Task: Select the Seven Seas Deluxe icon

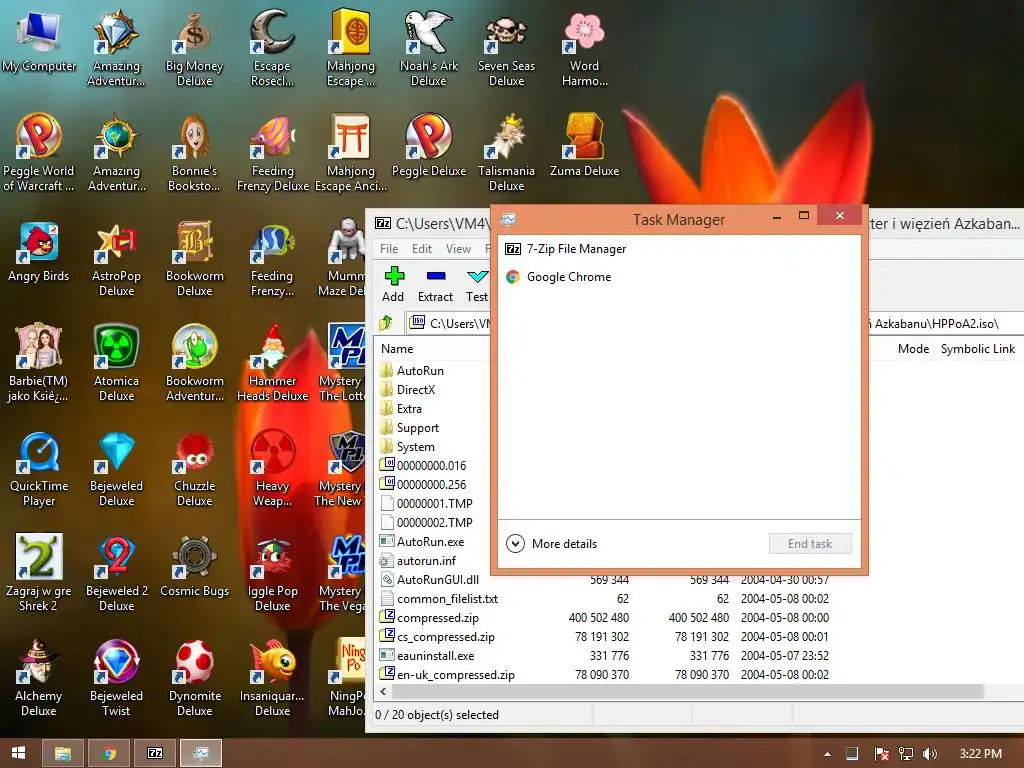Action: click(x=506, y=48)
